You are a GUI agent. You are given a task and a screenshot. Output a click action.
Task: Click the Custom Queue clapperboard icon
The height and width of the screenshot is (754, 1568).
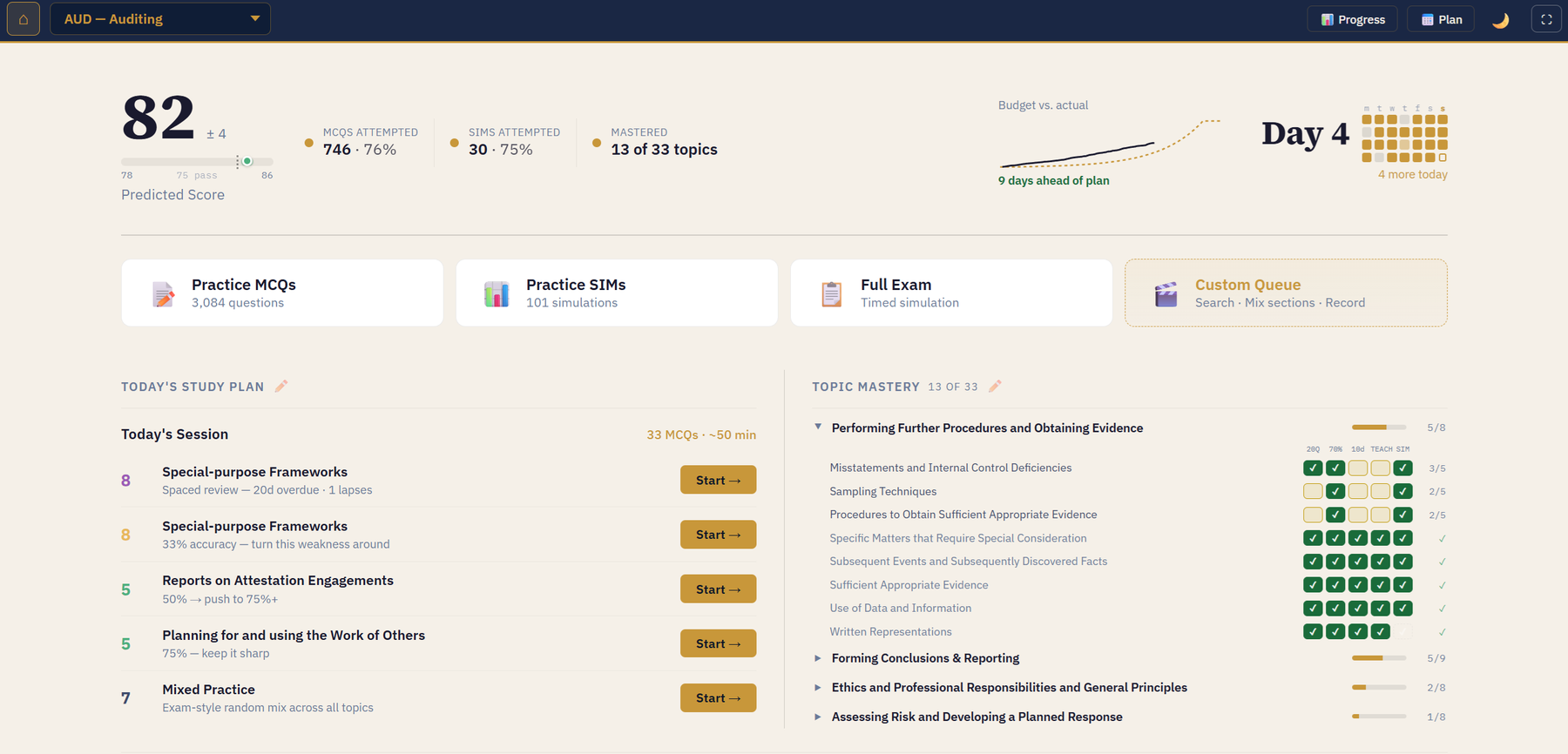pos(1166,294)
